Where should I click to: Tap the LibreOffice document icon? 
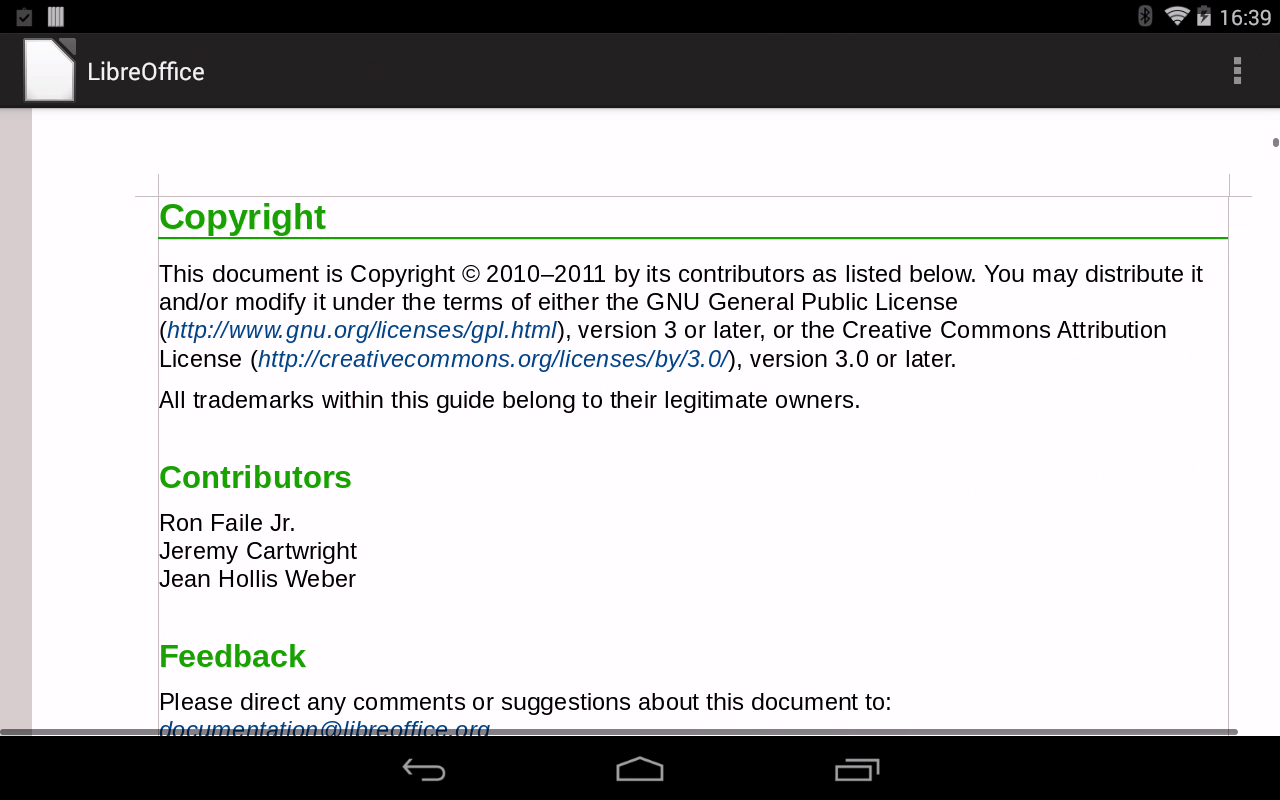49,70
